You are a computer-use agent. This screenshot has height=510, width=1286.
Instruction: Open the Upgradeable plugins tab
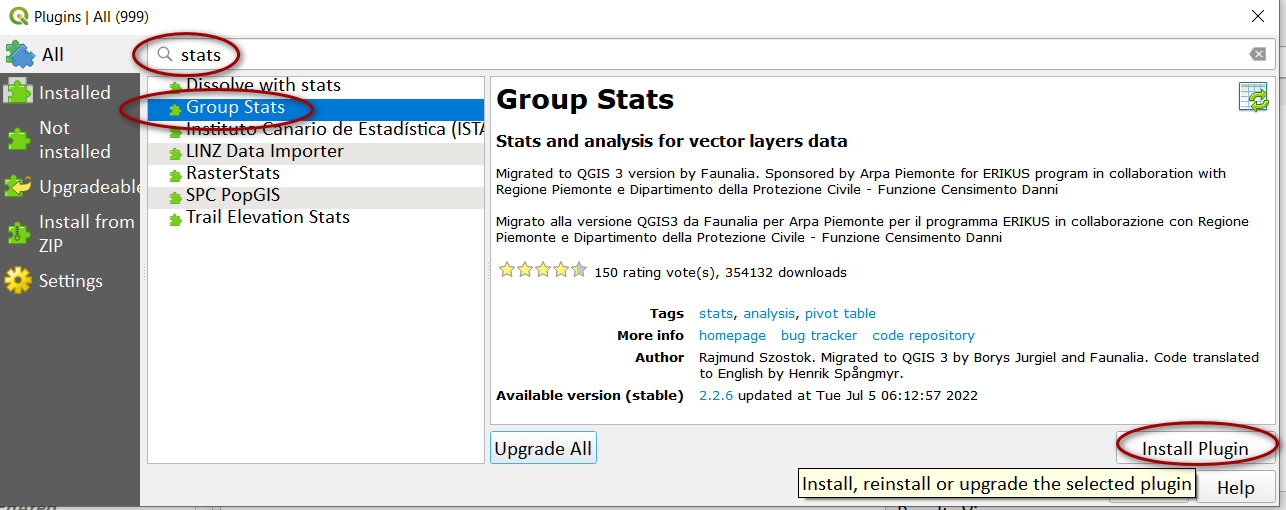click(70, 187)
